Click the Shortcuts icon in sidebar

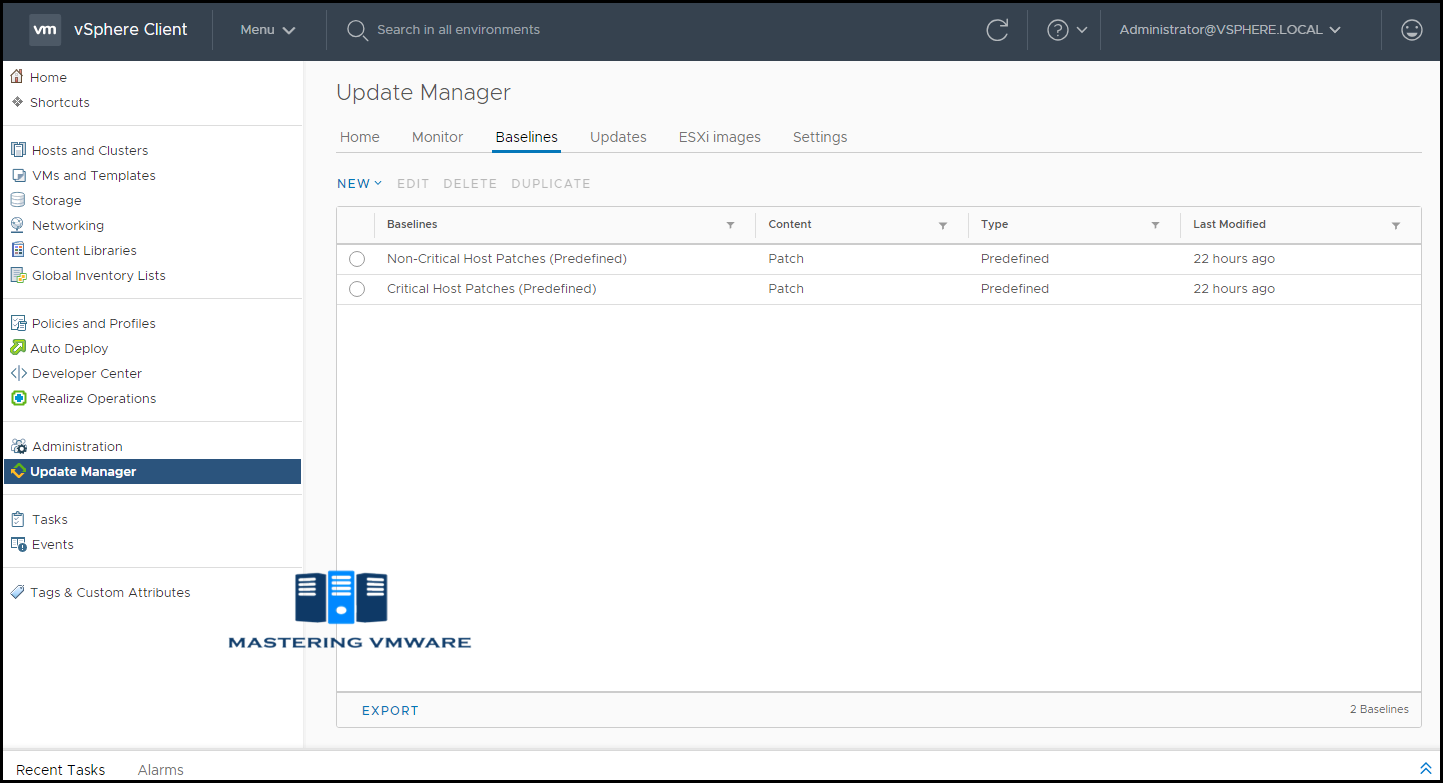[x=17, y=102]
